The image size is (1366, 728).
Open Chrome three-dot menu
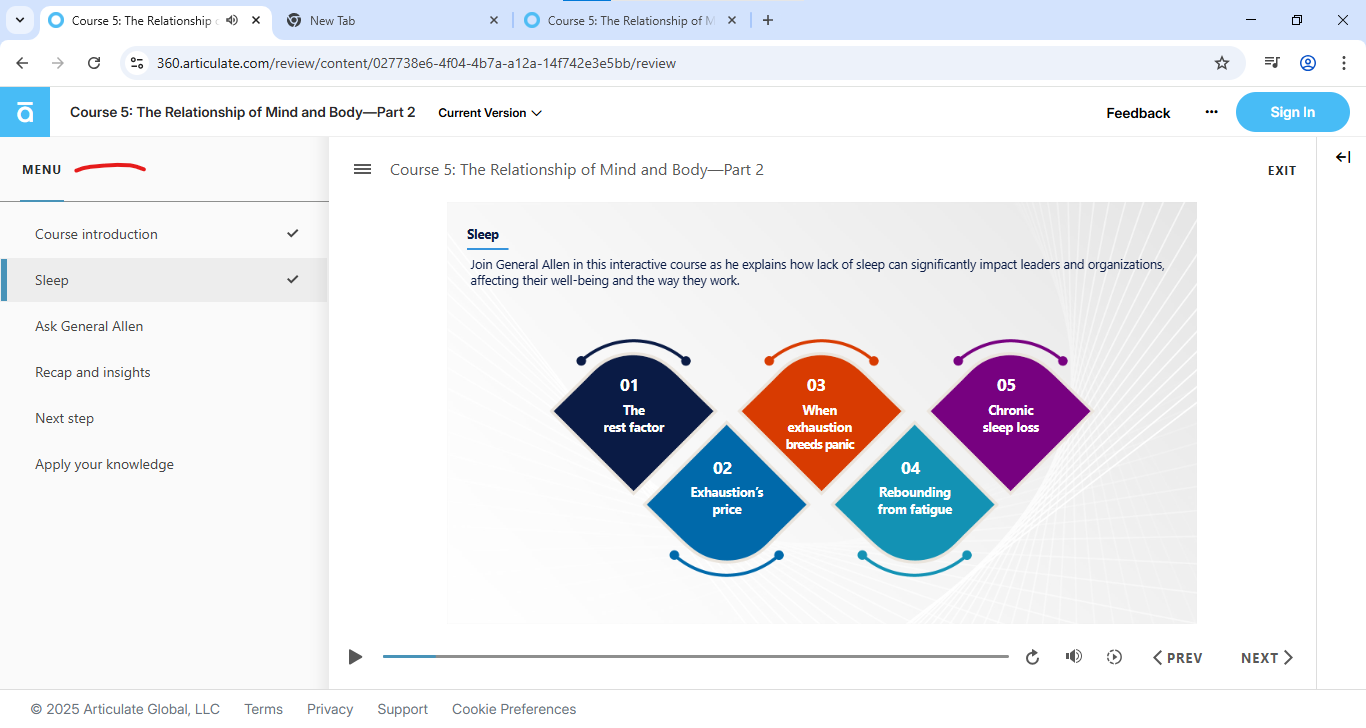[x=1343, y=63]
